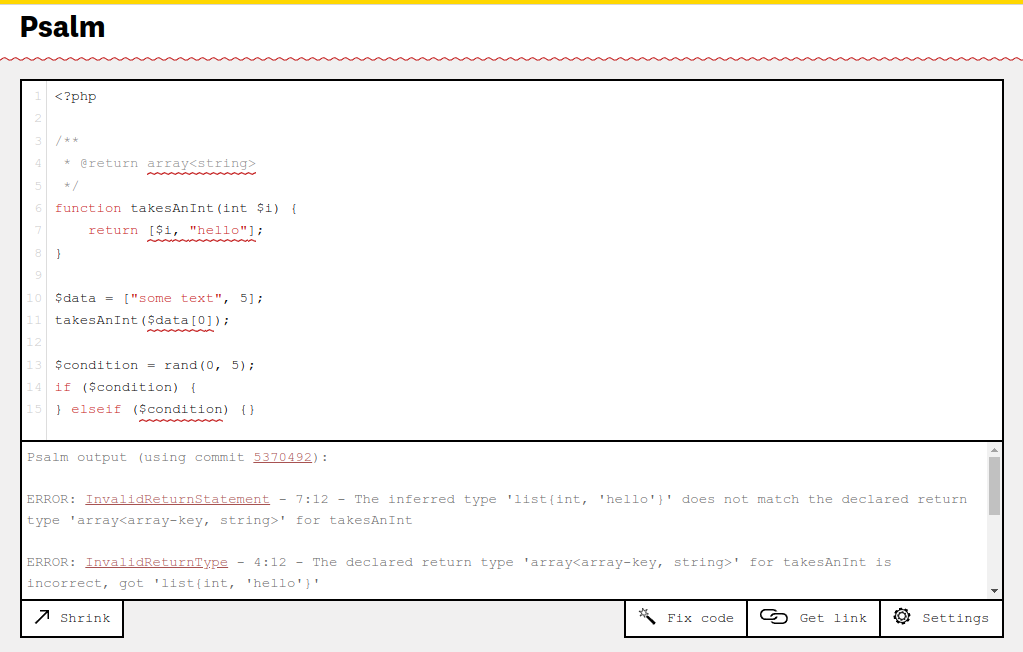
Task: Click the if keyword on line 14
Action: click(x=63, y=388)
